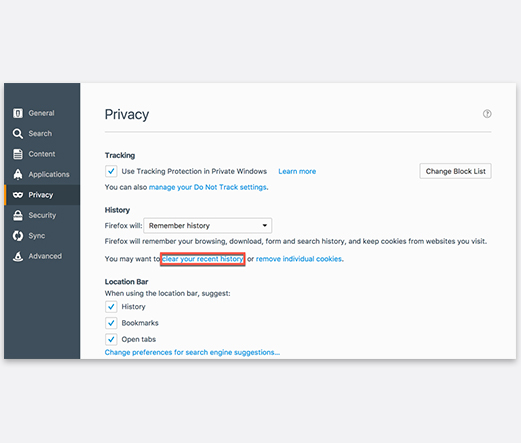Open remove individual cookies link
The image size is (521, 443).
(299, 259)
